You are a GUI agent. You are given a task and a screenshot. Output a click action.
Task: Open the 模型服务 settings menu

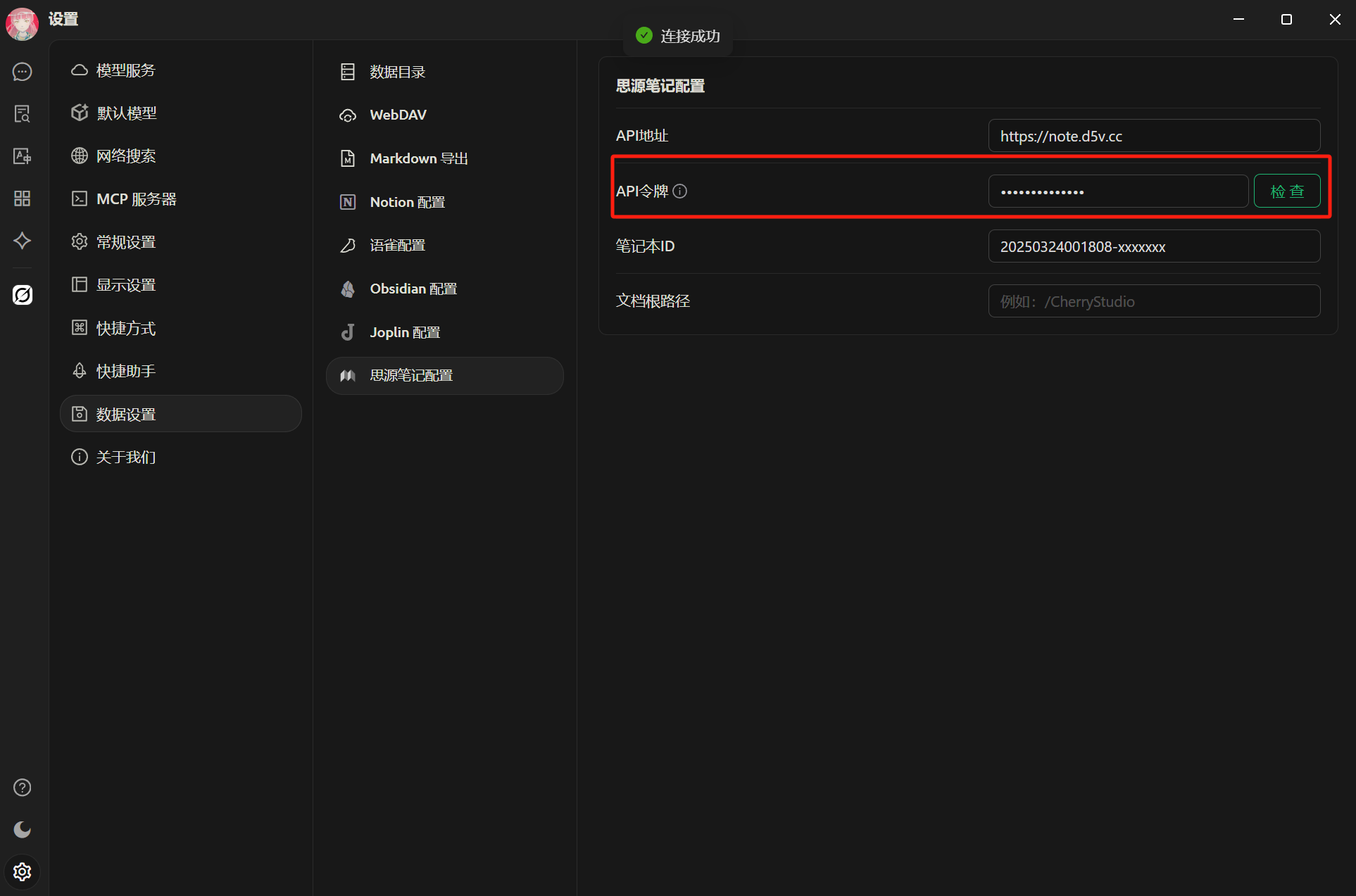tap(125, 70)
